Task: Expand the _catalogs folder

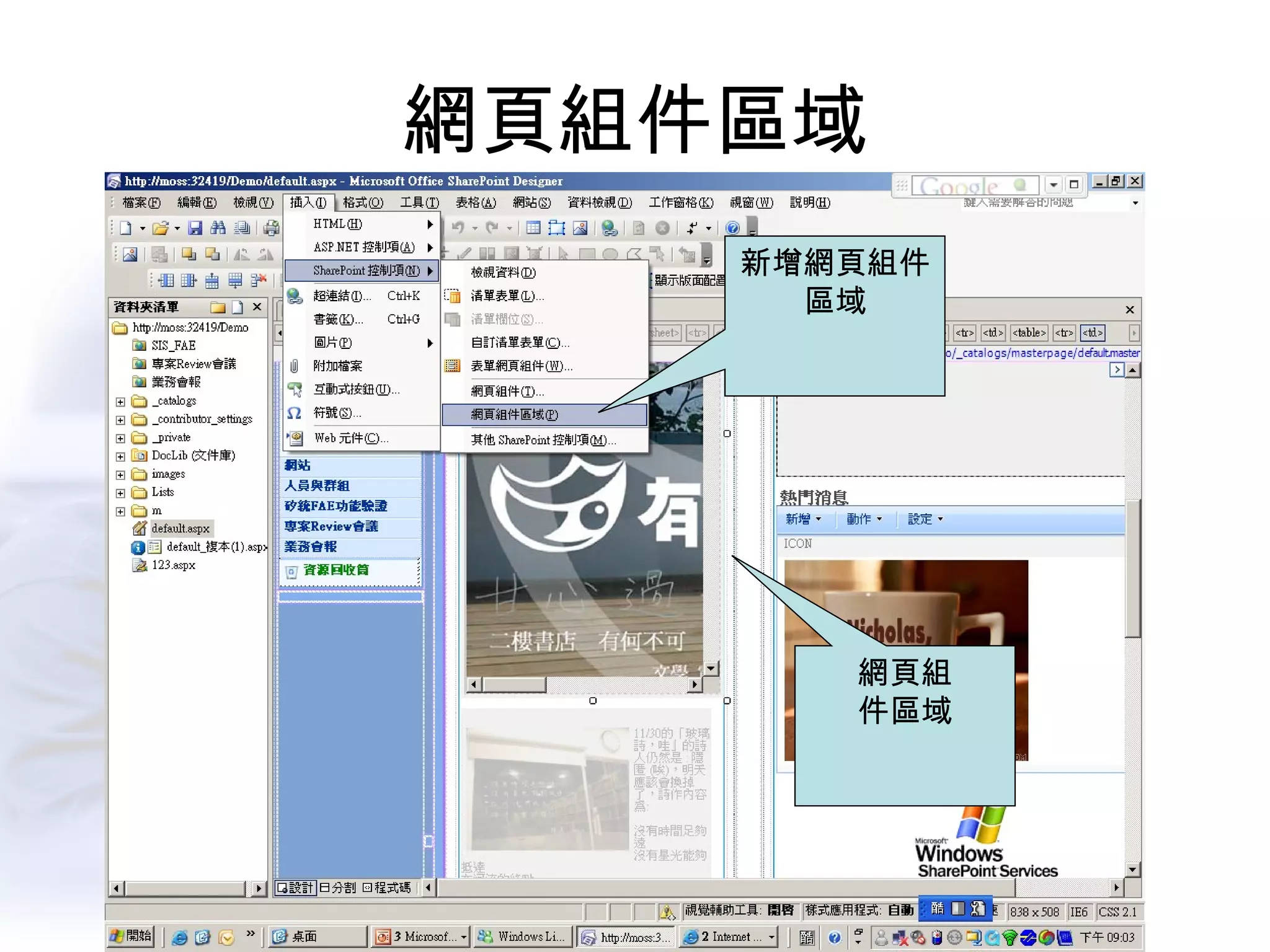Action: pos(120,402)
